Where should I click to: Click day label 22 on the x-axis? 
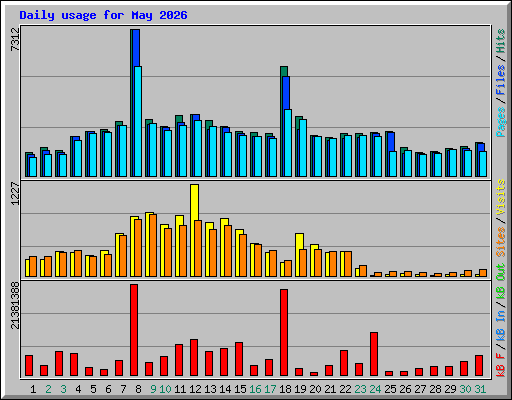point(345,389)
